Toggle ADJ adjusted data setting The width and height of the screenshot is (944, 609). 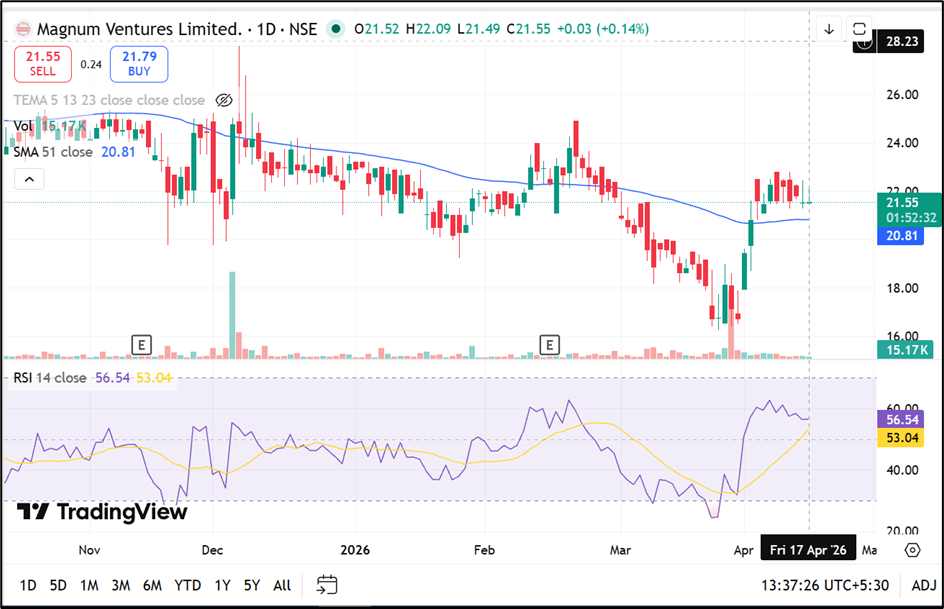925,585
